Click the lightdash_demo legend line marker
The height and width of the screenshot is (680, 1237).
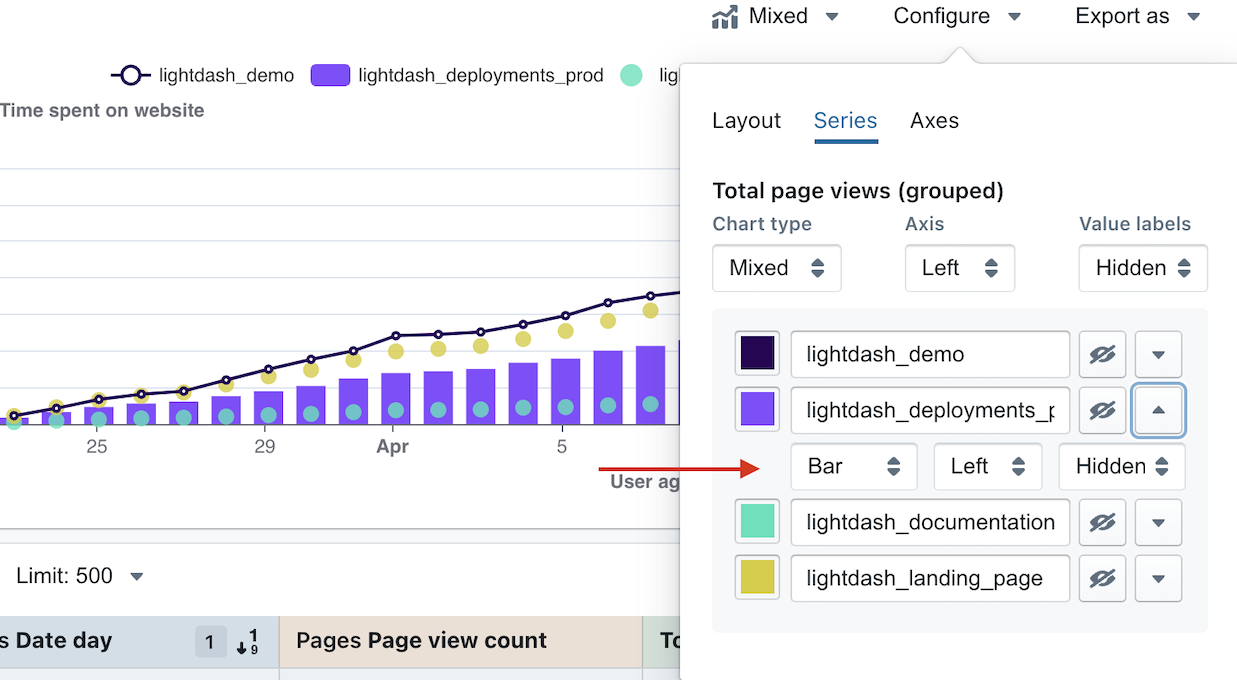[130, 75]
